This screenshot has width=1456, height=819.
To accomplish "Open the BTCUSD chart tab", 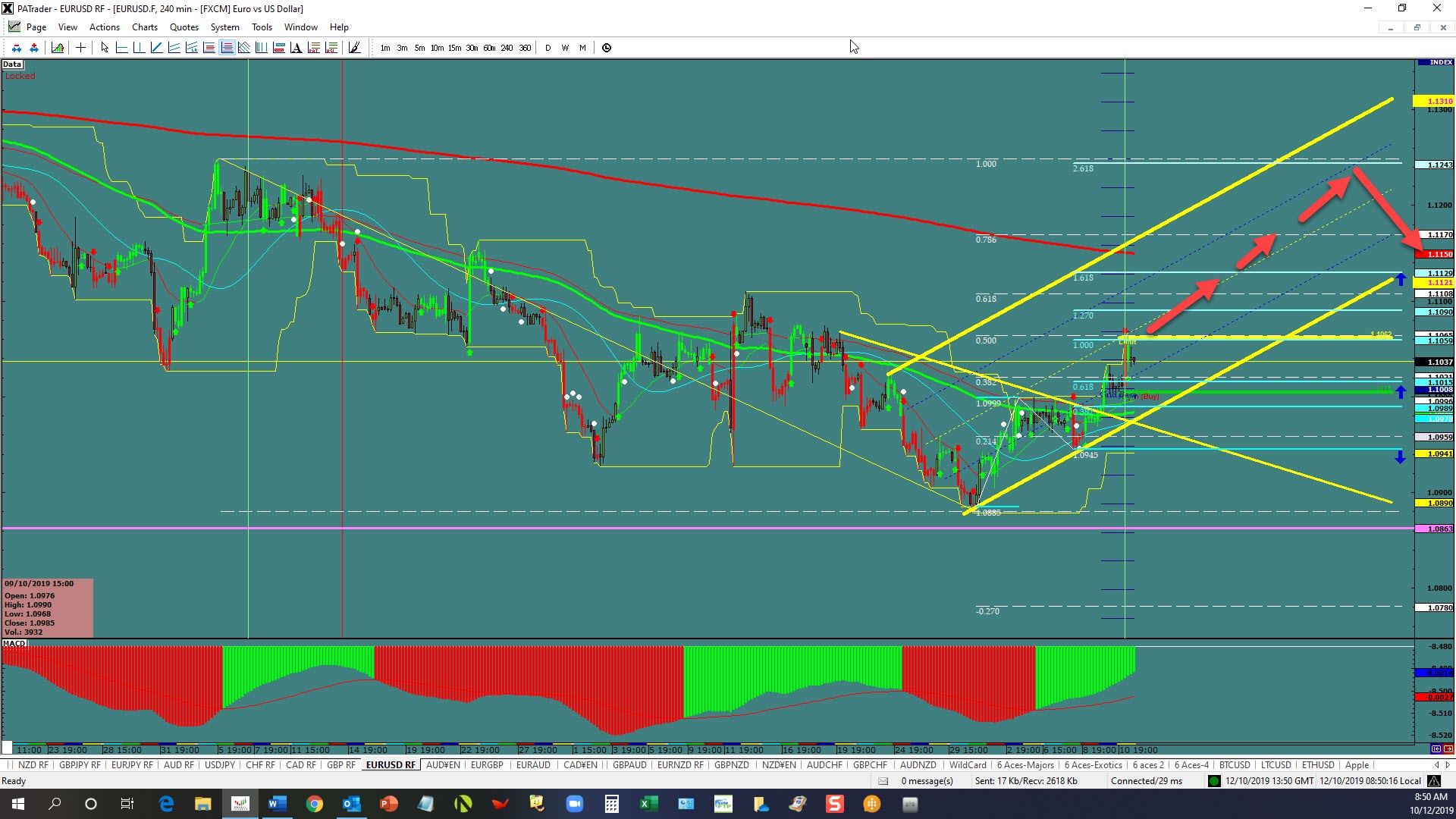I will [1235, 765].
